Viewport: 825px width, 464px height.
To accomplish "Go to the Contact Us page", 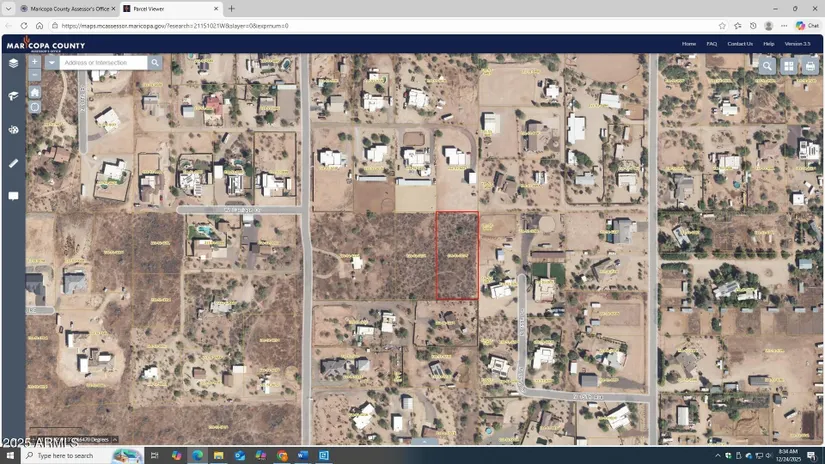I will [x=740, y=44].
